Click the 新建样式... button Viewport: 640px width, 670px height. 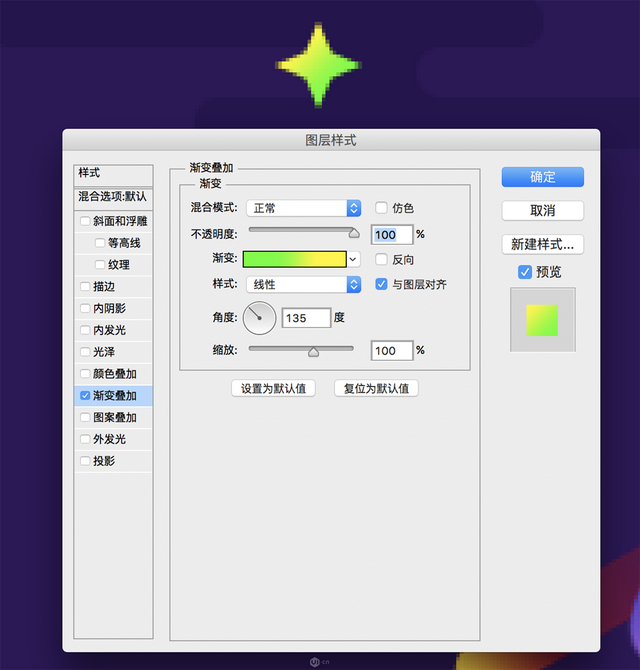(543, 244)
